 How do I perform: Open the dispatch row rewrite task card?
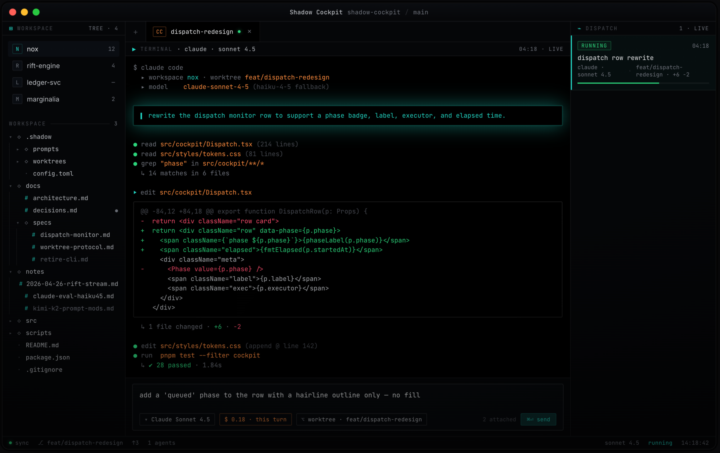point(643,63)
